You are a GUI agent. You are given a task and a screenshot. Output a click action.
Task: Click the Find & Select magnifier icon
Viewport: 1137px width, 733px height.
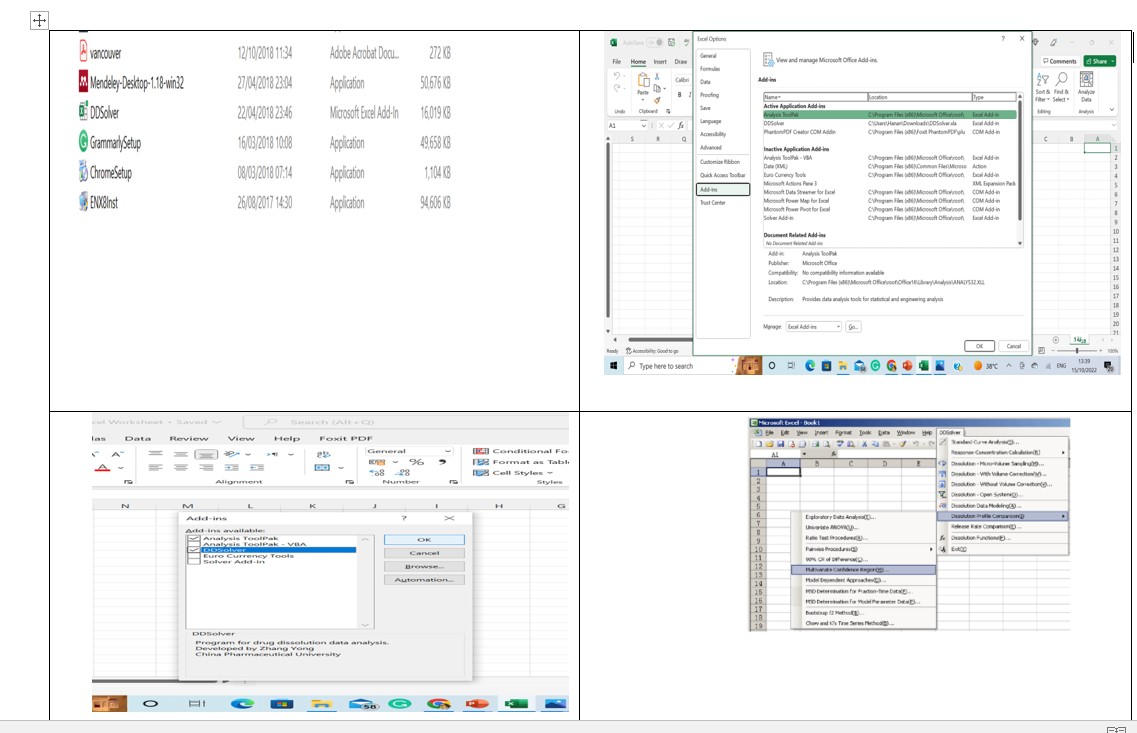click(x=1062, y=79)
